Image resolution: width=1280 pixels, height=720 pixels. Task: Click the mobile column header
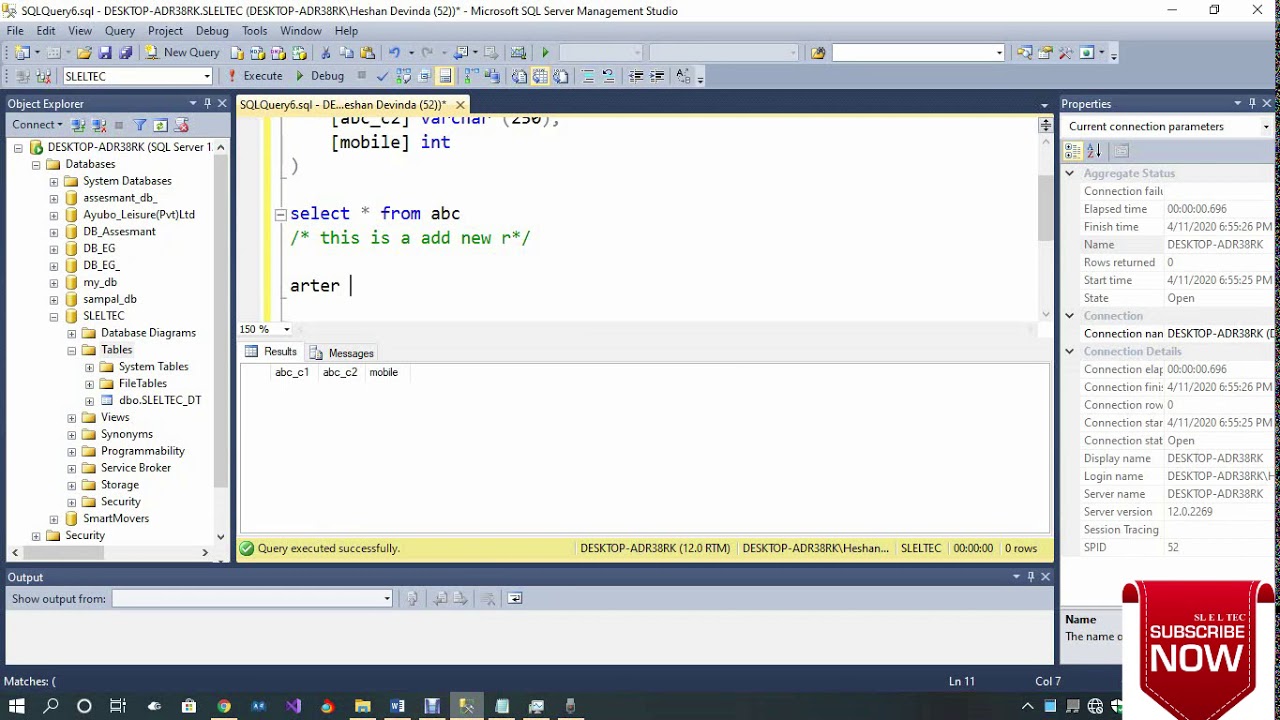[x=383, y=372]
